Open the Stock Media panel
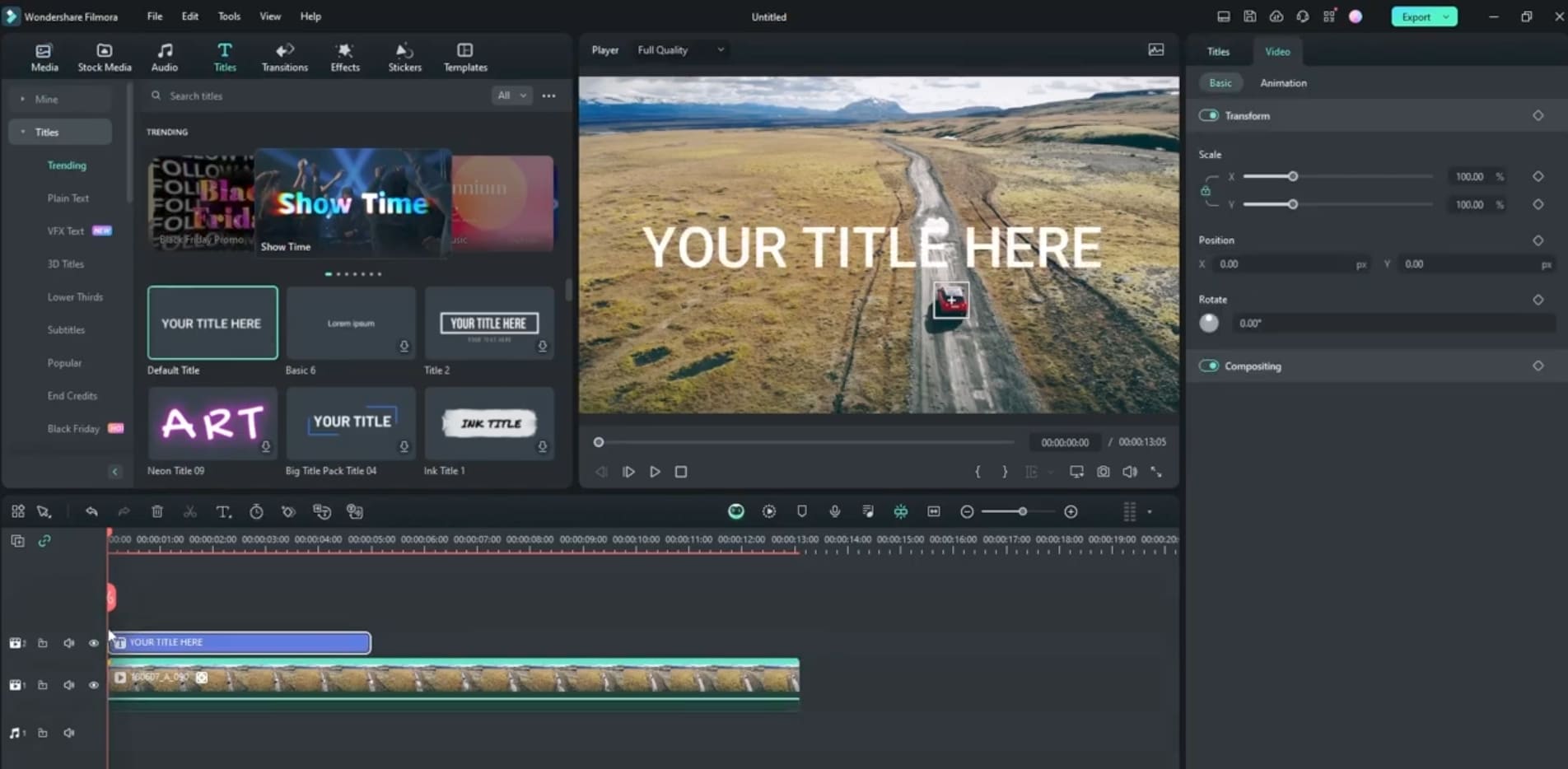The width and height of the screenshot is (1568, 769). coord(105,58)
